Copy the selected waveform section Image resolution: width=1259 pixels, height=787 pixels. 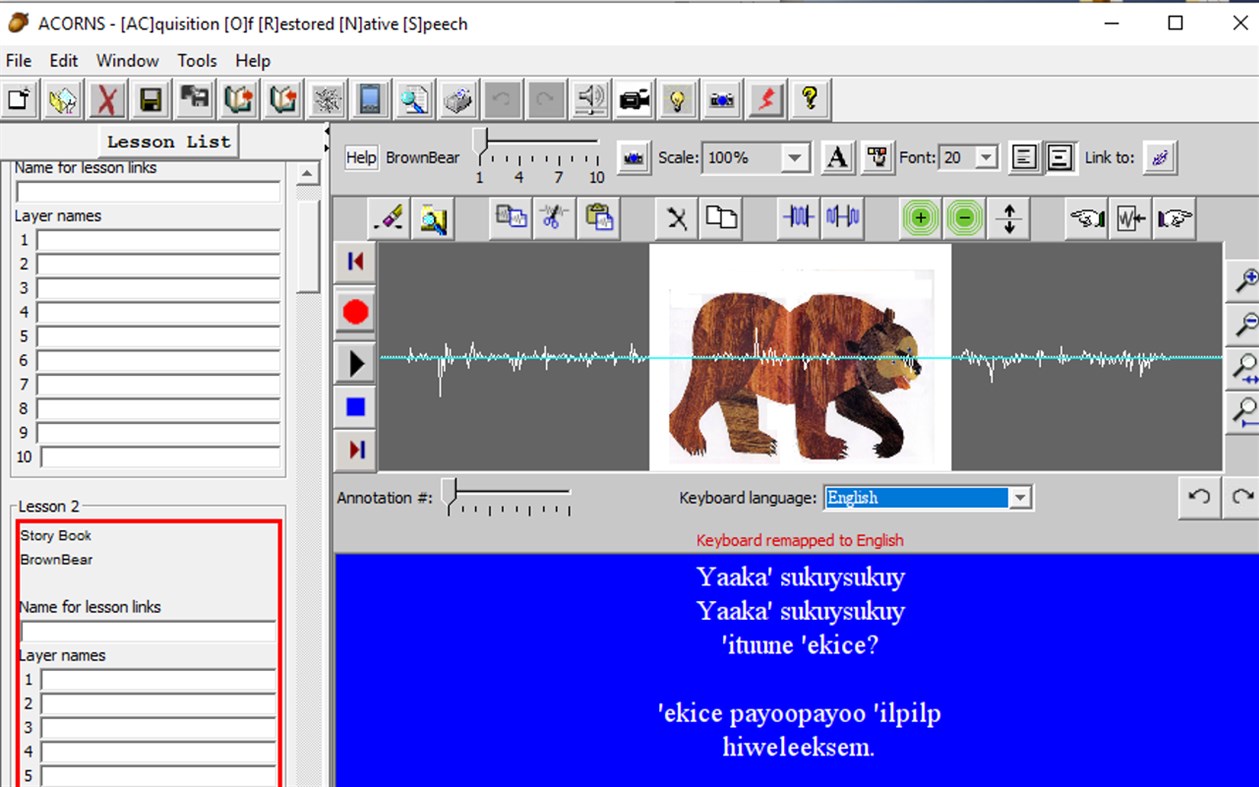pyautogui.click(x=510, y=218)
